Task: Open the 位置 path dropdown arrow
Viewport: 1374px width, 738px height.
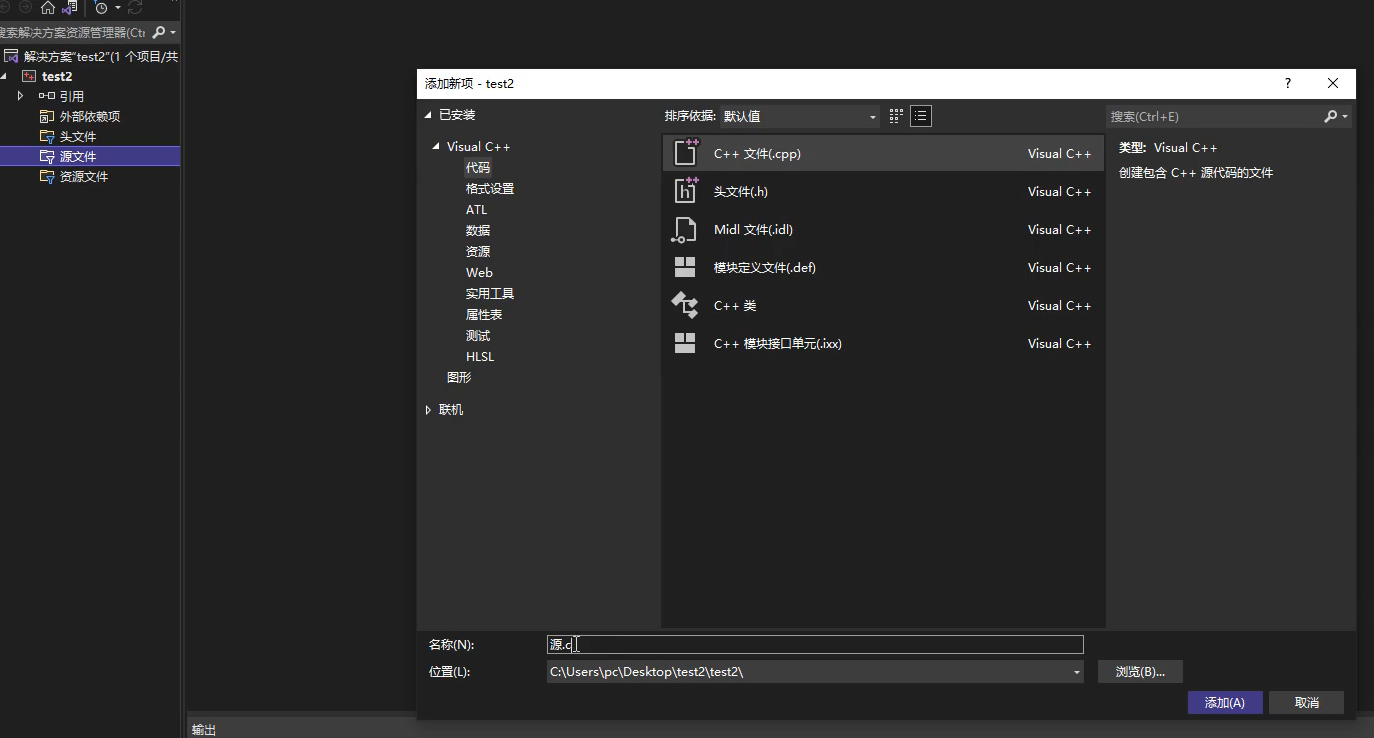Action: [x=1077, y=671]
